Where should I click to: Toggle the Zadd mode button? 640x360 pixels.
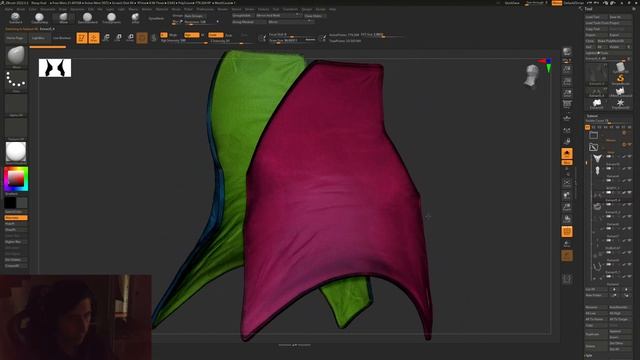point(216,35)
